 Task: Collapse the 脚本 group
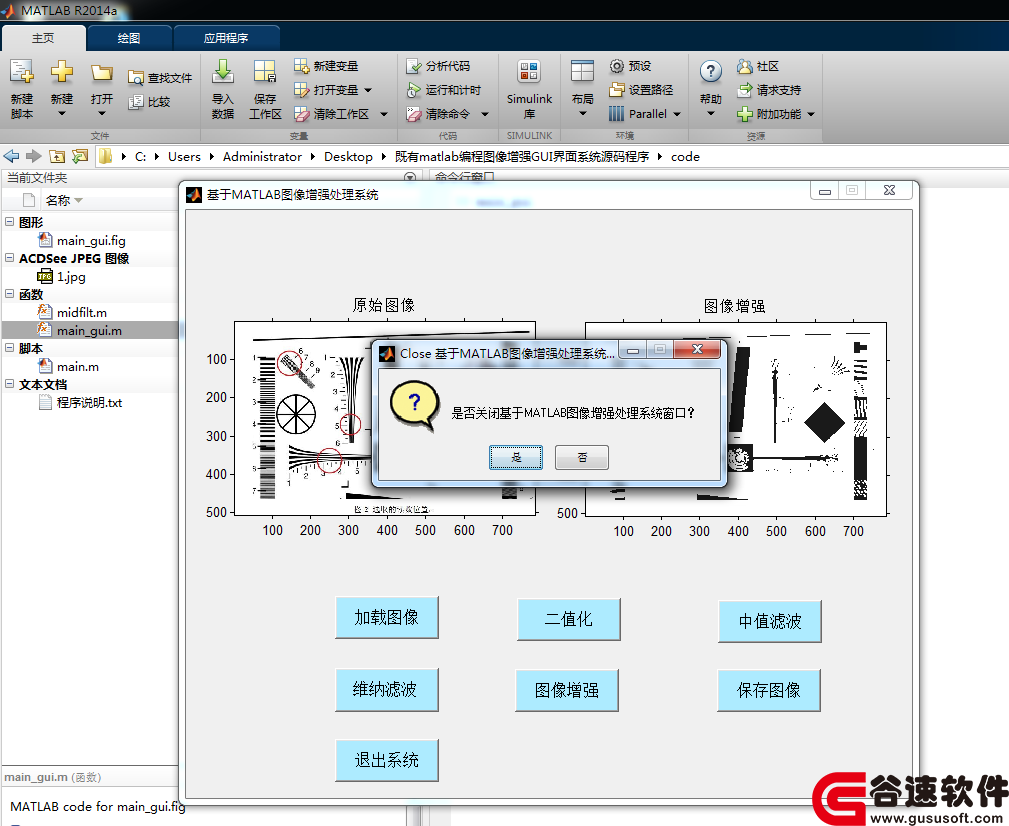click(10, 348)
